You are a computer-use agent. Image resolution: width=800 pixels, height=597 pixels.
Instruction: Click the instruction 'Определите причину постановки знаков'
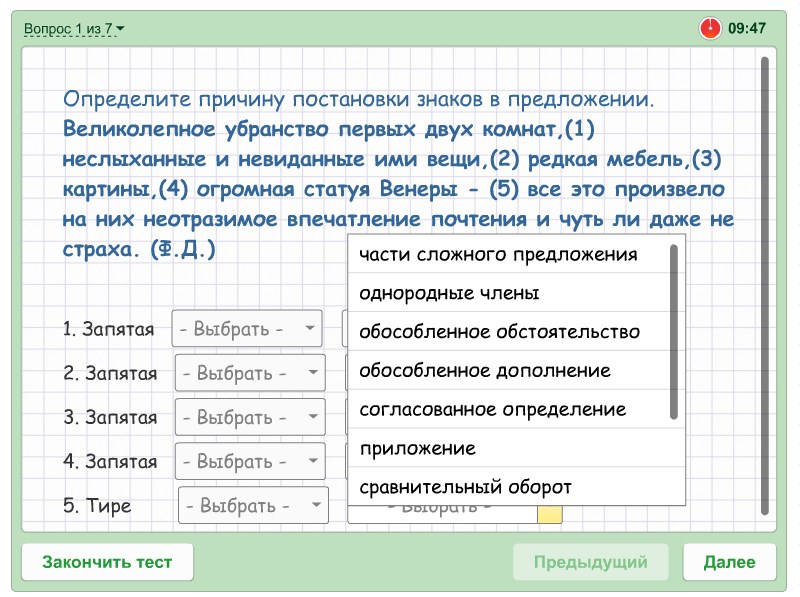tap(273, 99)
